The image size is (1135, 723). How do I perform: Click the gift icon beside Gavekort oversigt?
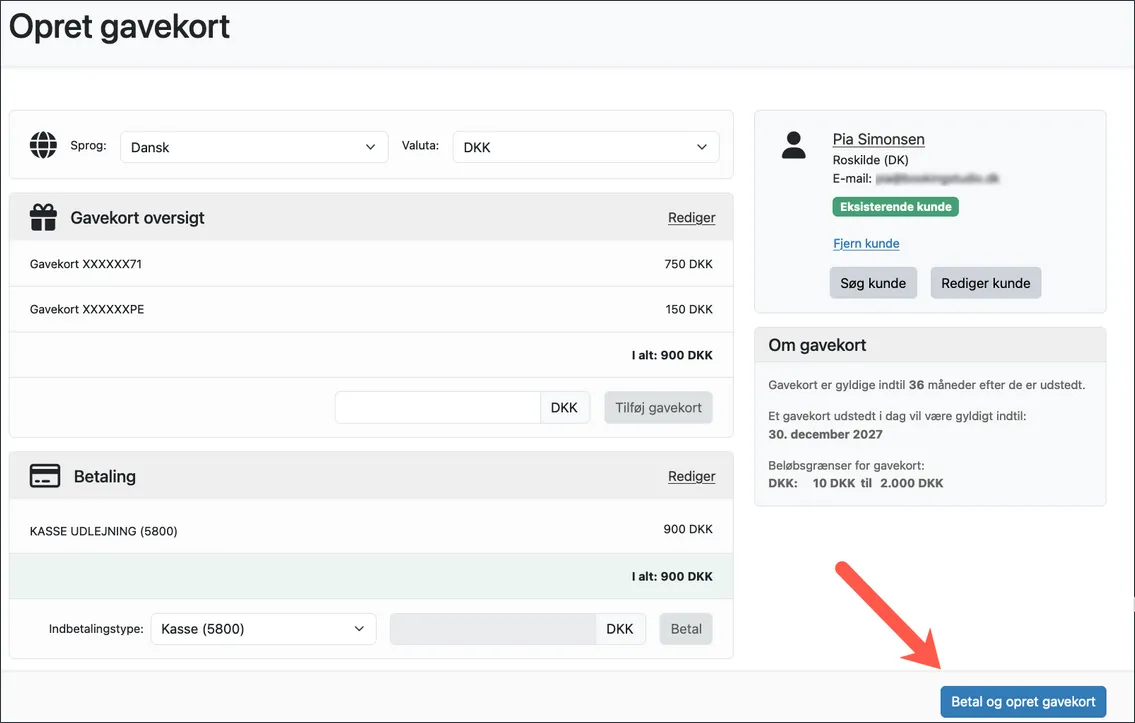(43, 217)
